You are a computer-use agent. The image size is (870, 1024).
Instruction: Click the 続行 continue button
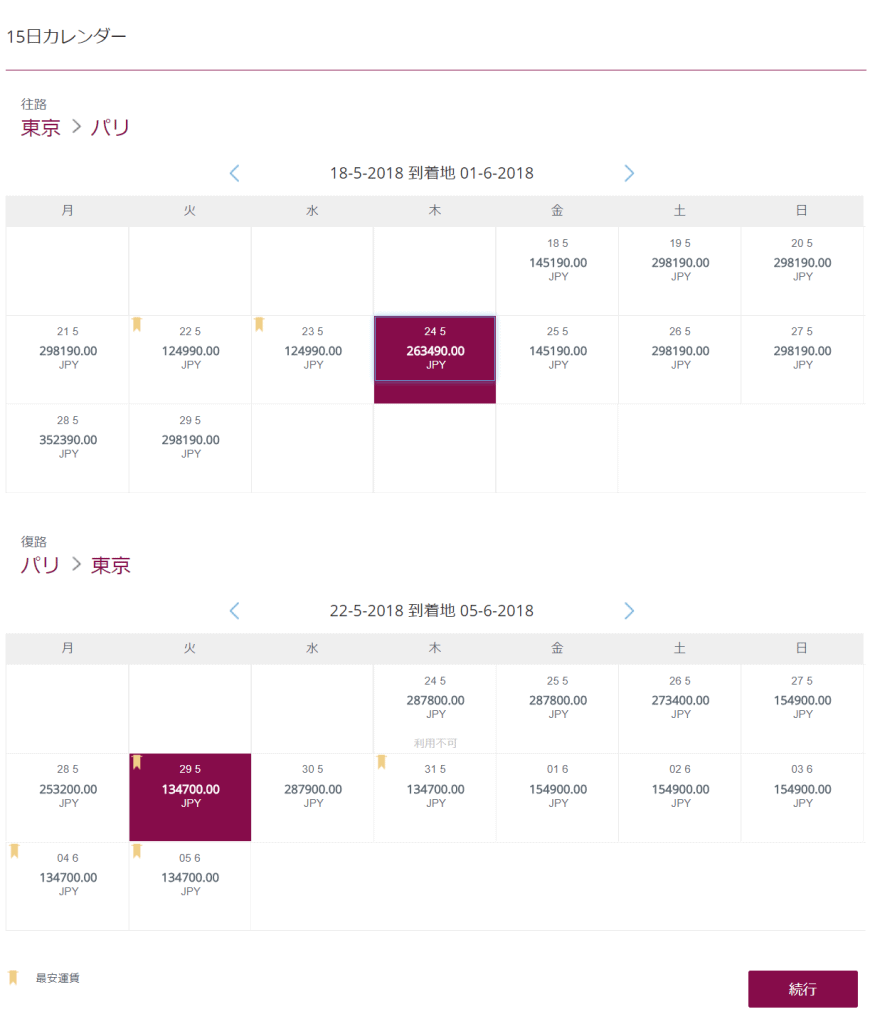click(x=803, y=989)
